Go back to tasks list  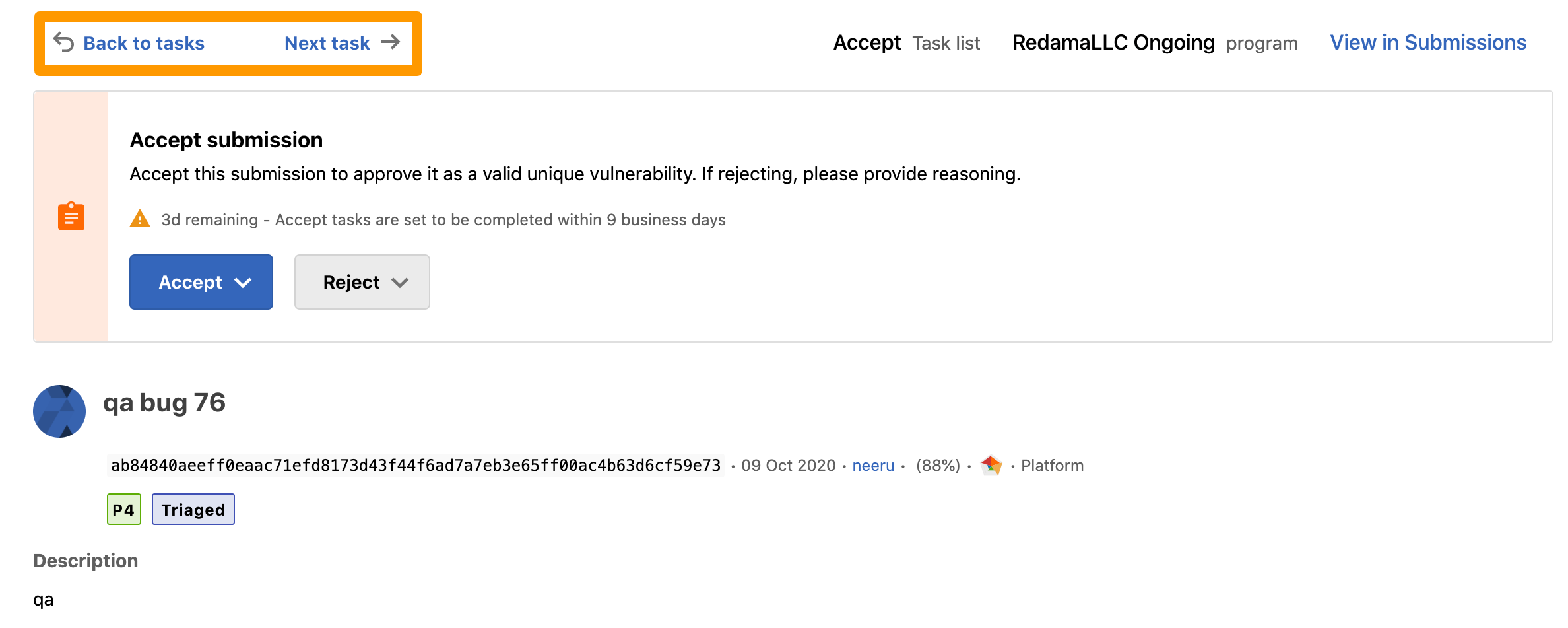pos(144,43)
